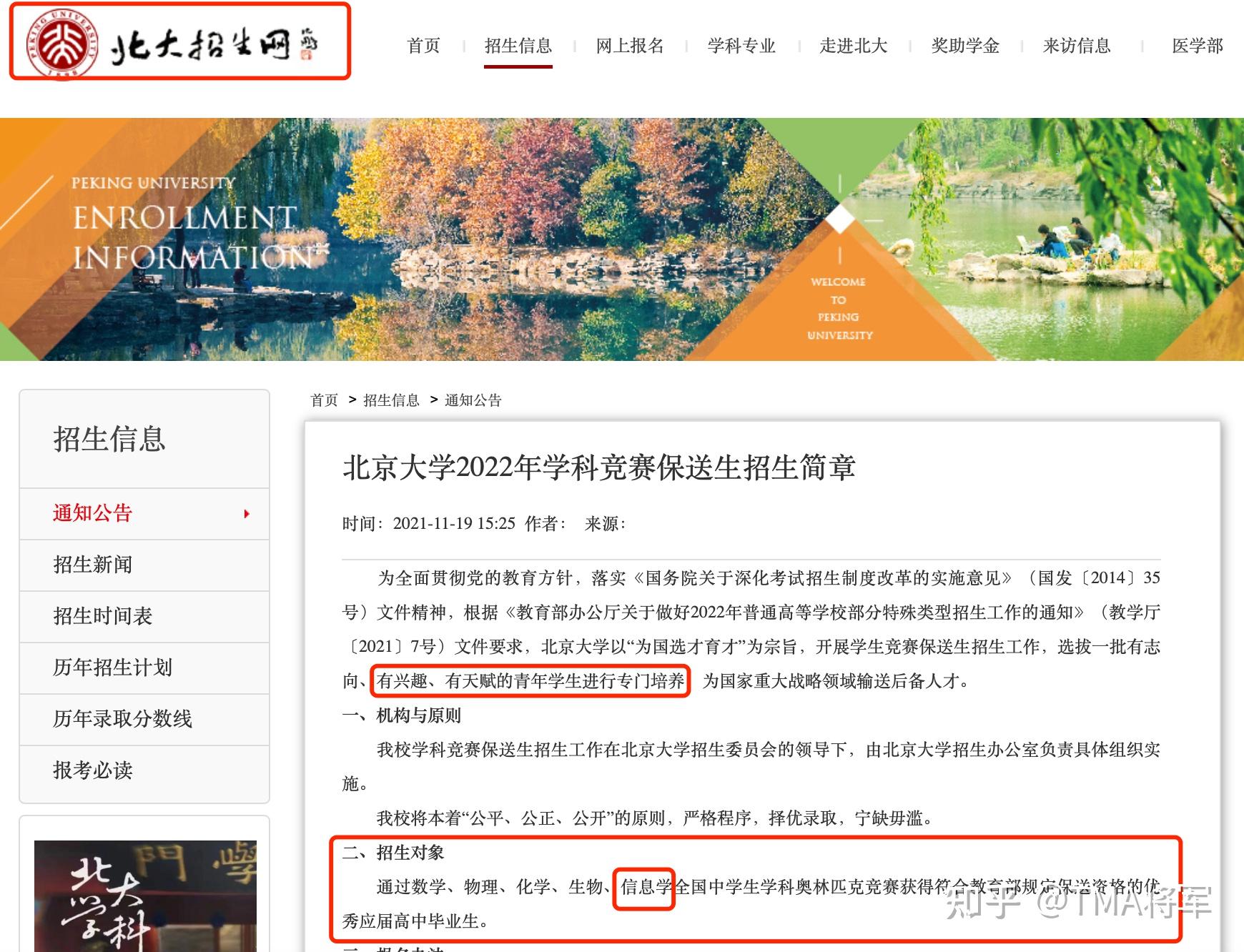Open 招生新闻 in the sidebar
The width and height of the screenshot is (1244, 952).
(144, 565)
